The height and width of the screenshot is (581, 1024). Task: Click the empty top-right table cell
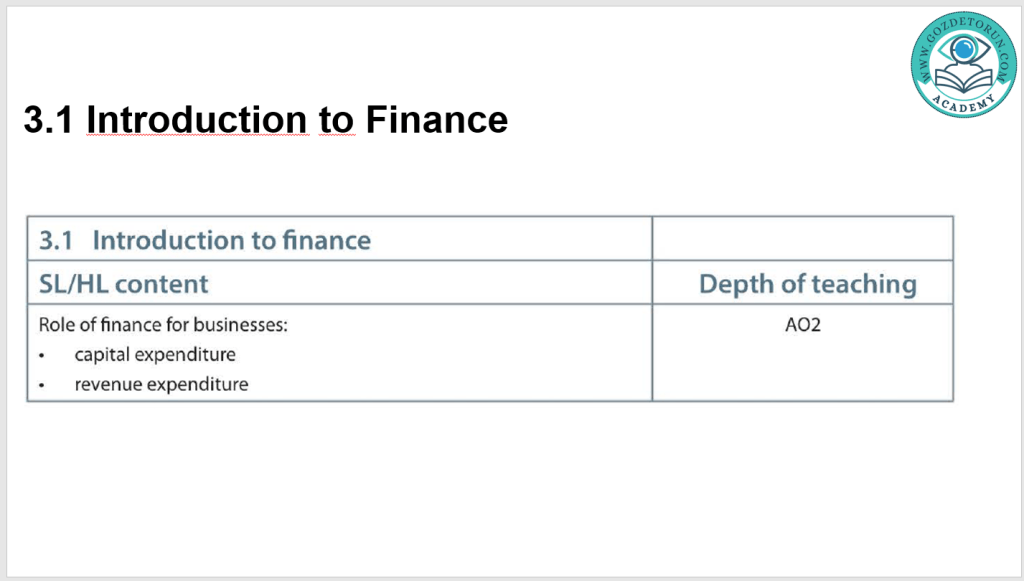pyautogui.click(x=802, y=239)
